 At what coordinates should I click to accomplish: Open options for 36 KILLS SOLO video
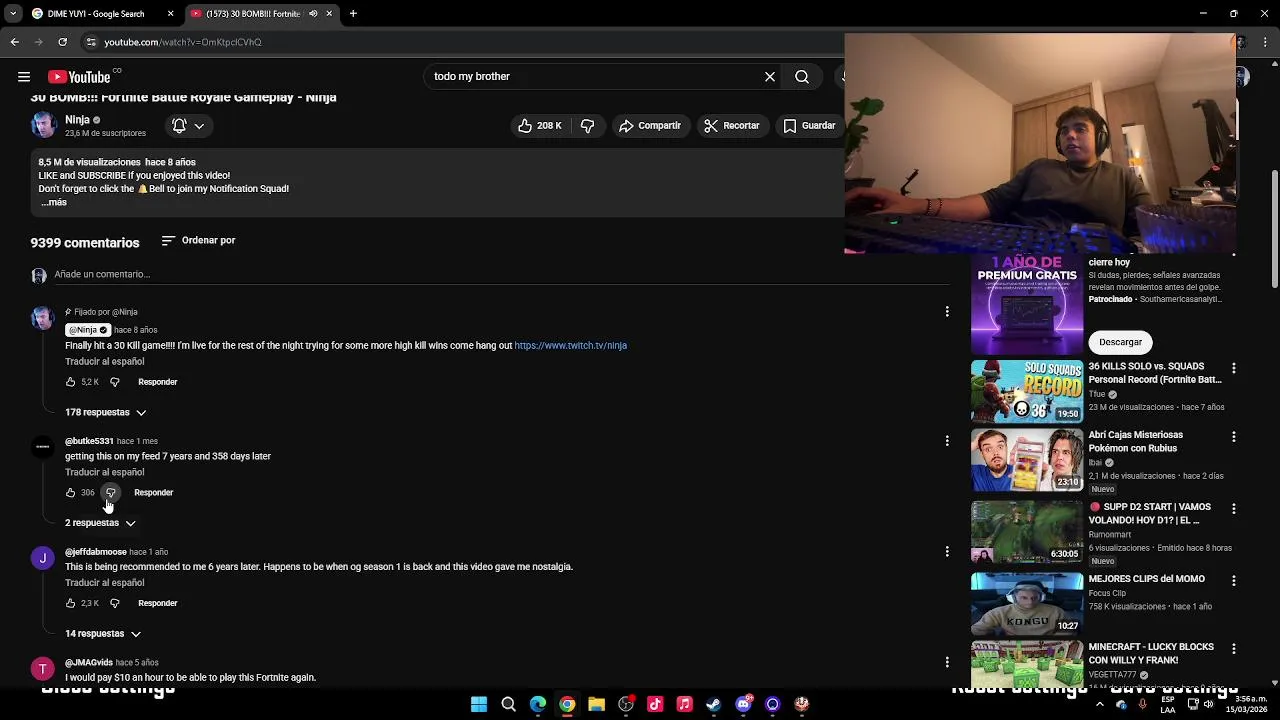pos(1233,368)
